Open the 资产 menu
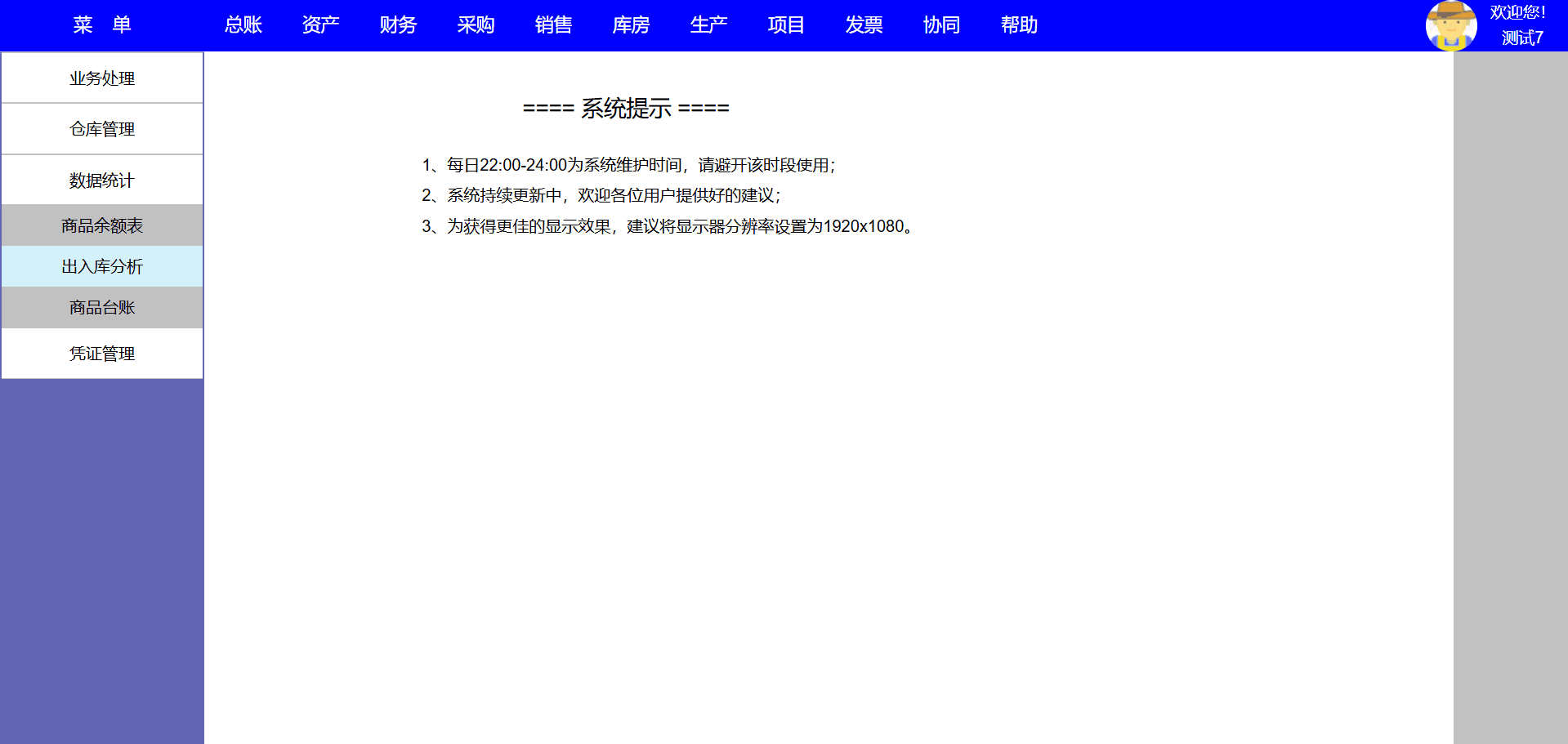The width and height of the screenshot is (1568, 744). (x=320, y=25)
